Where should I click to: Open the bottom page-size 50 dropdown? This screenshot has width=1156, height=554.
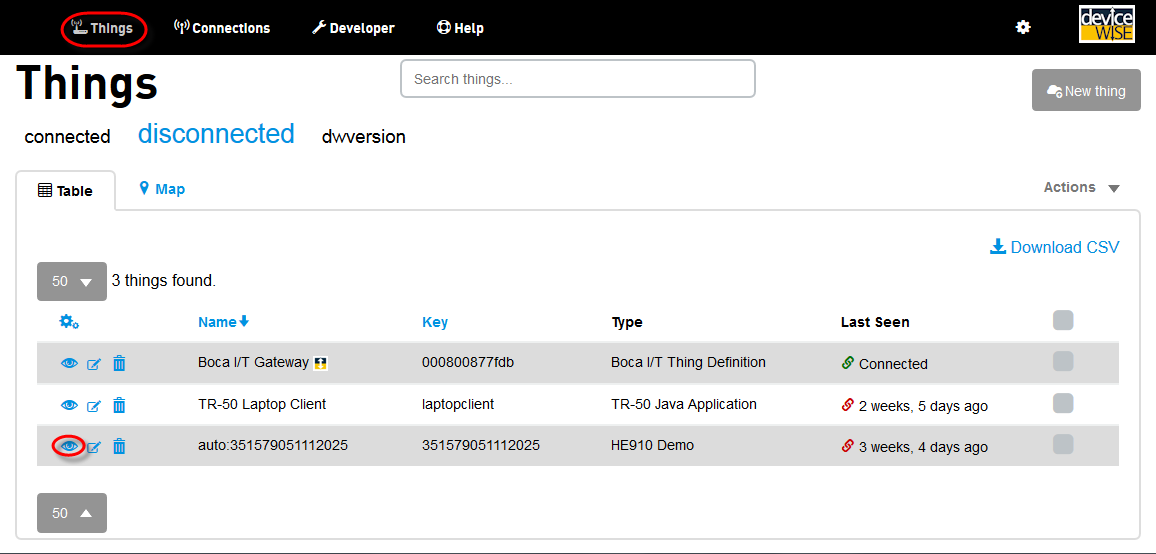(71, 513)
